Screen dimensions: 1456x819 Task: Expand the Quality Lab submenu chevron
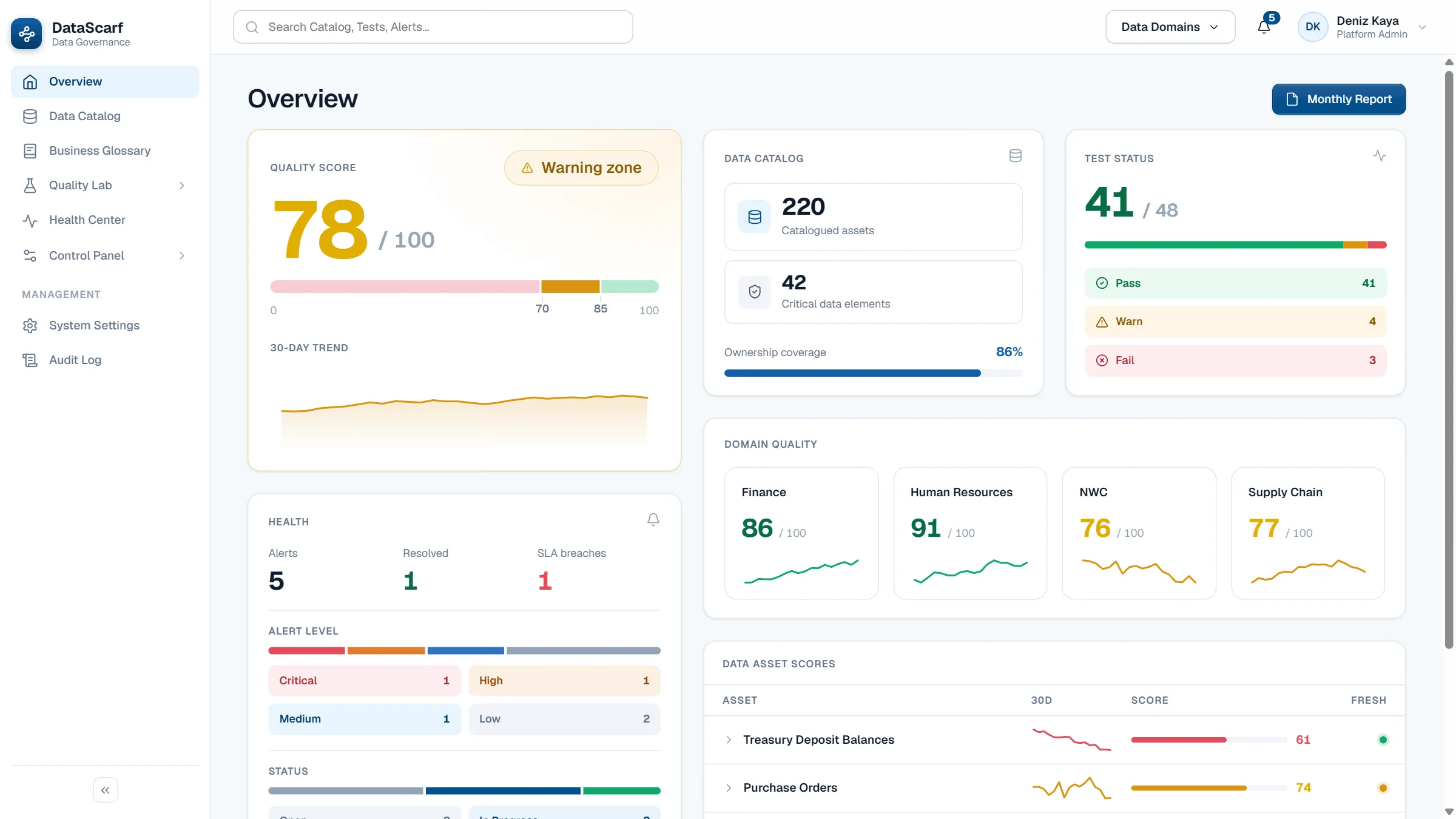pos(181,186)
